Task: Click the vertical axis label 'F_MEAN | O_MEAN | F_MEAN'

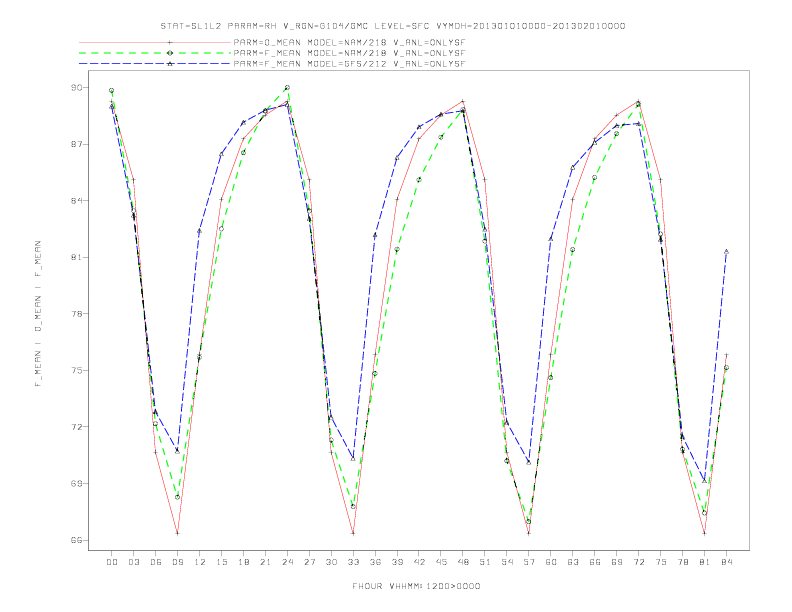Action: click(38, 314)
